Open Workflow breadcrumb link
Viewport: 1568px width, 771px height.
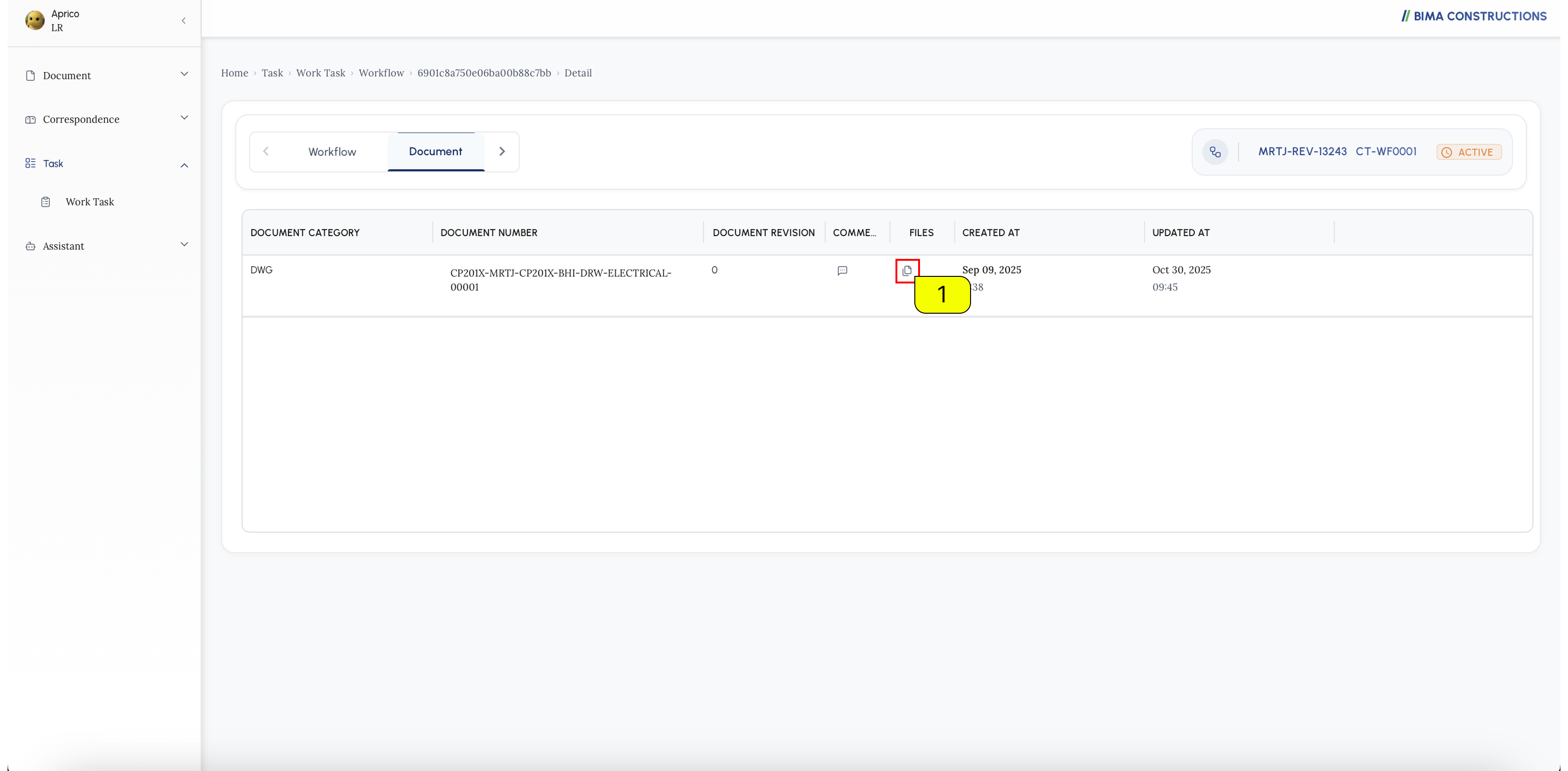click(x=381, y=73)
